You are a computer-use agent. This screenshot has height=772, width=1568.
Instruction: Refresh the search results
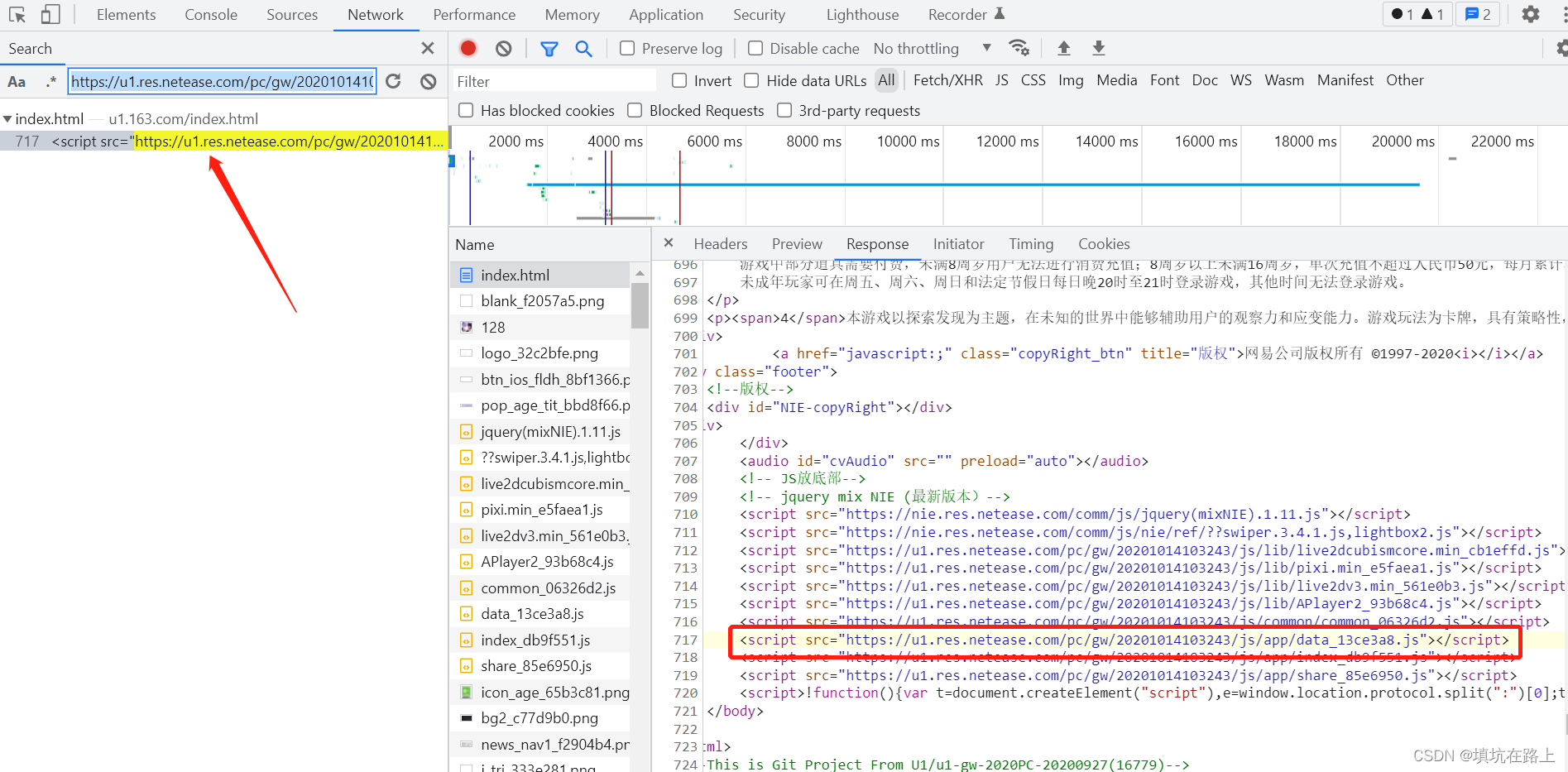[x=394, y=81]
